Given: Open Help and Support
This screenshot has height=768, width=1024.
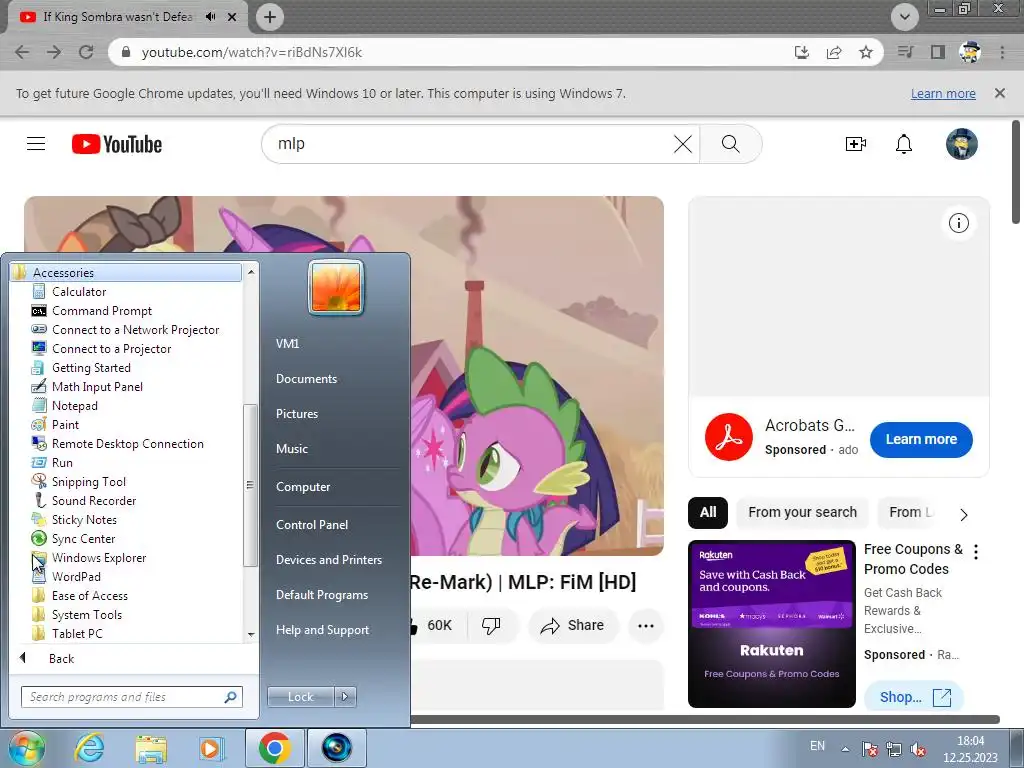Looking at the screenshot, I should 322,630.
